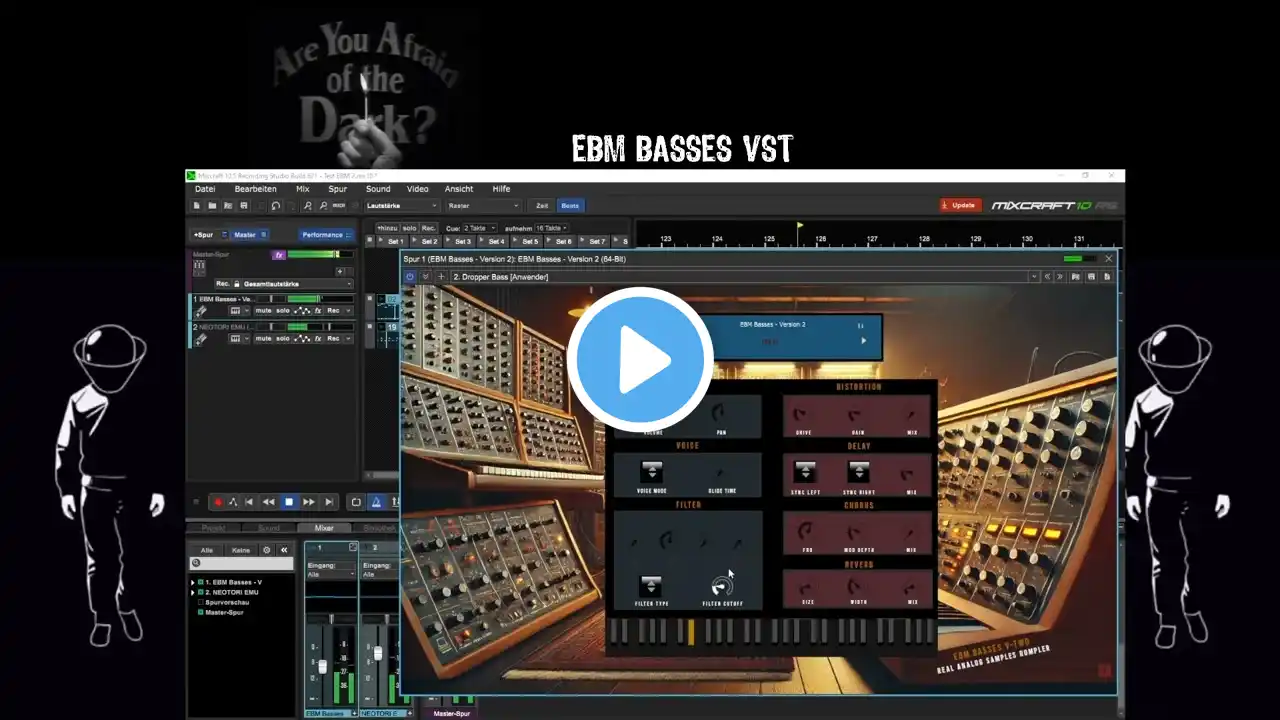Click the red Update button
The height and width of the screenshot is (720, 1280).
(960, 205)
